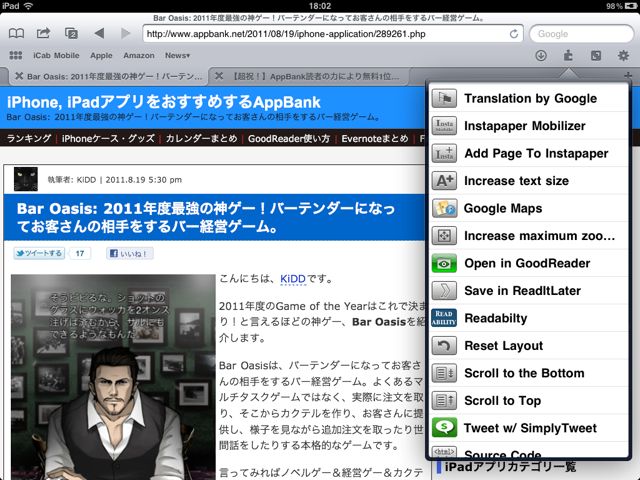
Task: Open the modules puzzle icon
Action: pos(568,55)
